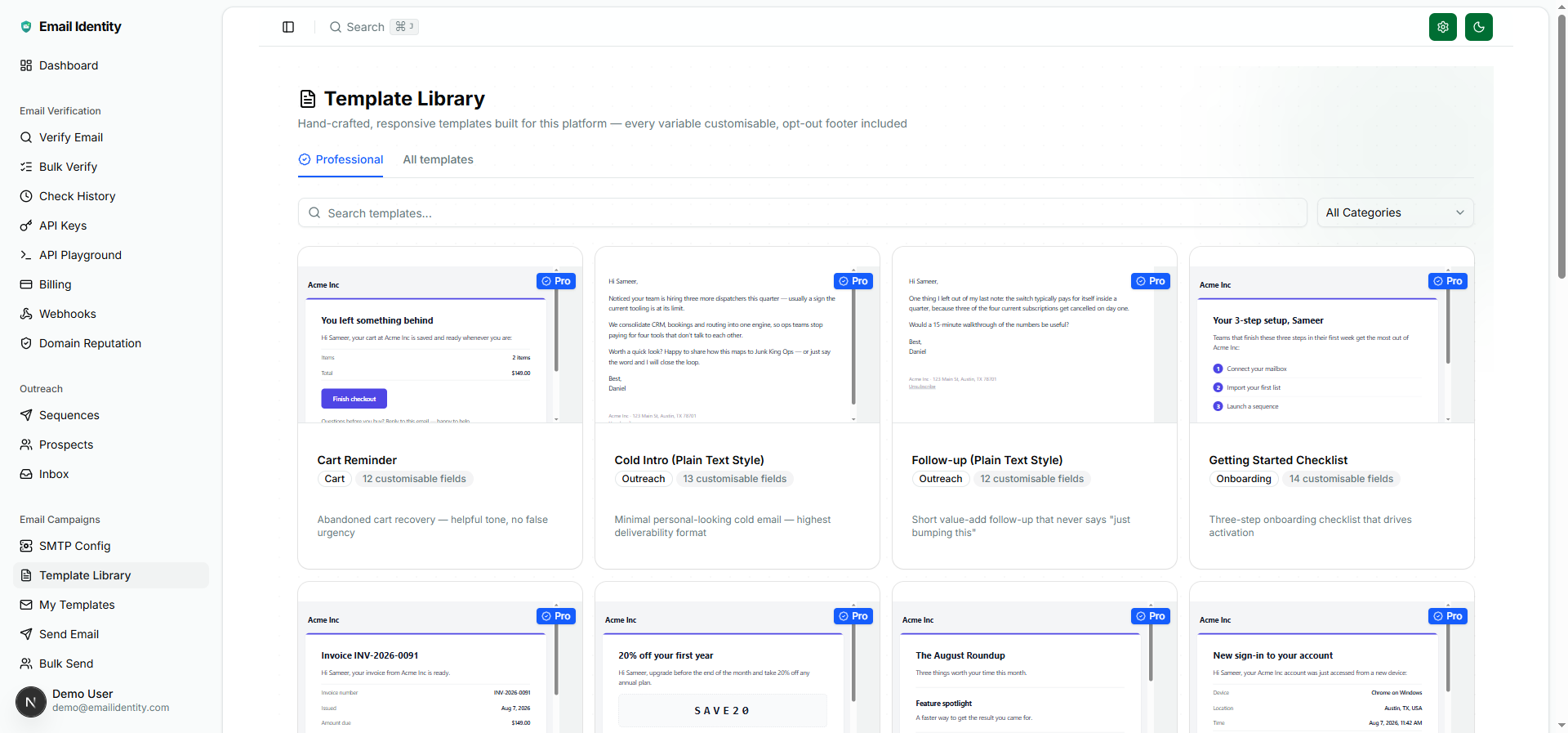Screen dimensions: 1568x733
Task: Switch to dark mode with moon button
Action: [1479, 27]
